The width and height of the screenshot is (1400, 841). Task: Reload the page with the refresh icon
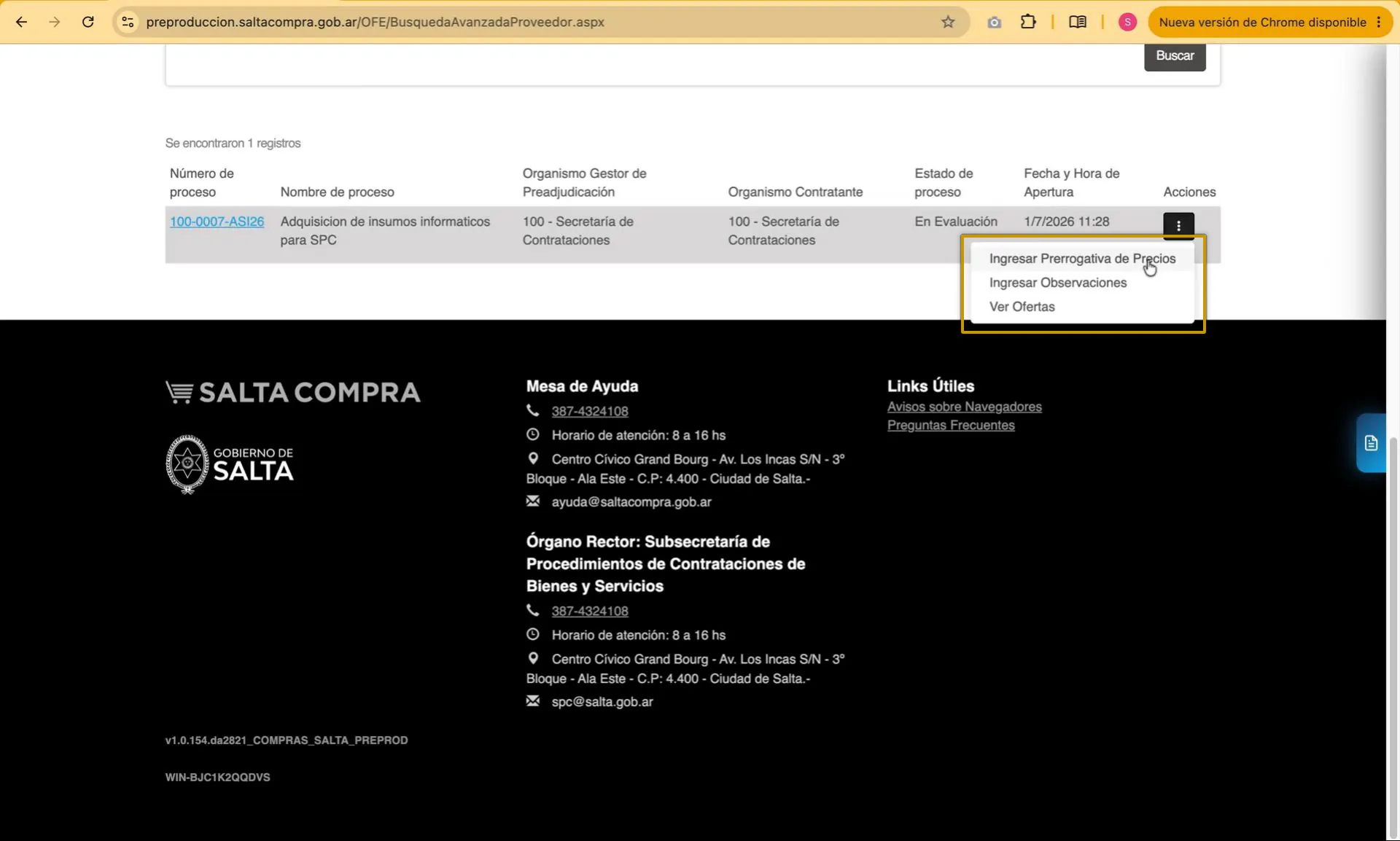pos(88,22)
